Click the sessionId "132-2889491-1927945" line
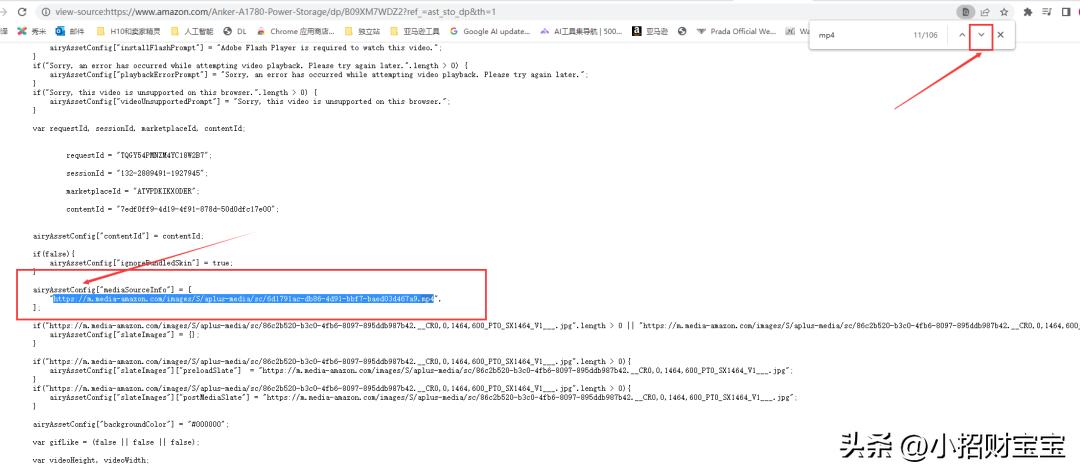Screen dimensions: 1080x474 pyautogui.click(x=136, y=173)
